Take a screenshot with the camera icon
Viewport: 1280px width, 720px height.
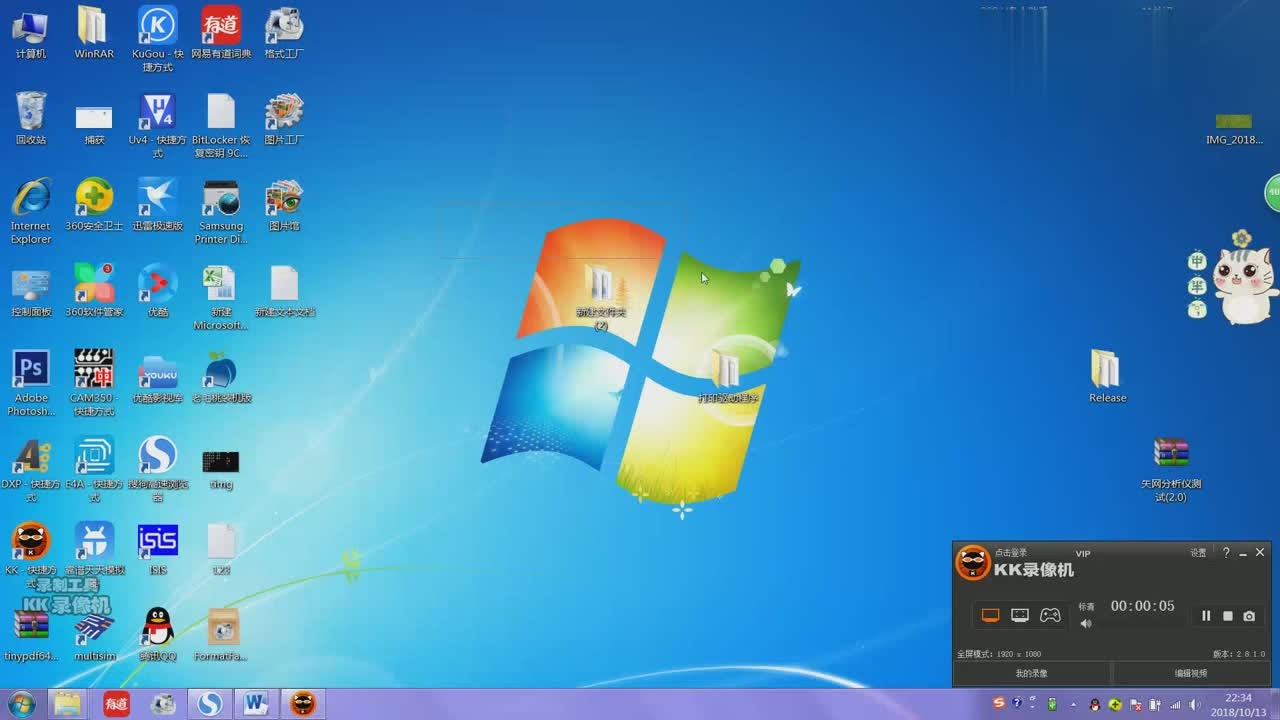tap(1249, 616)
